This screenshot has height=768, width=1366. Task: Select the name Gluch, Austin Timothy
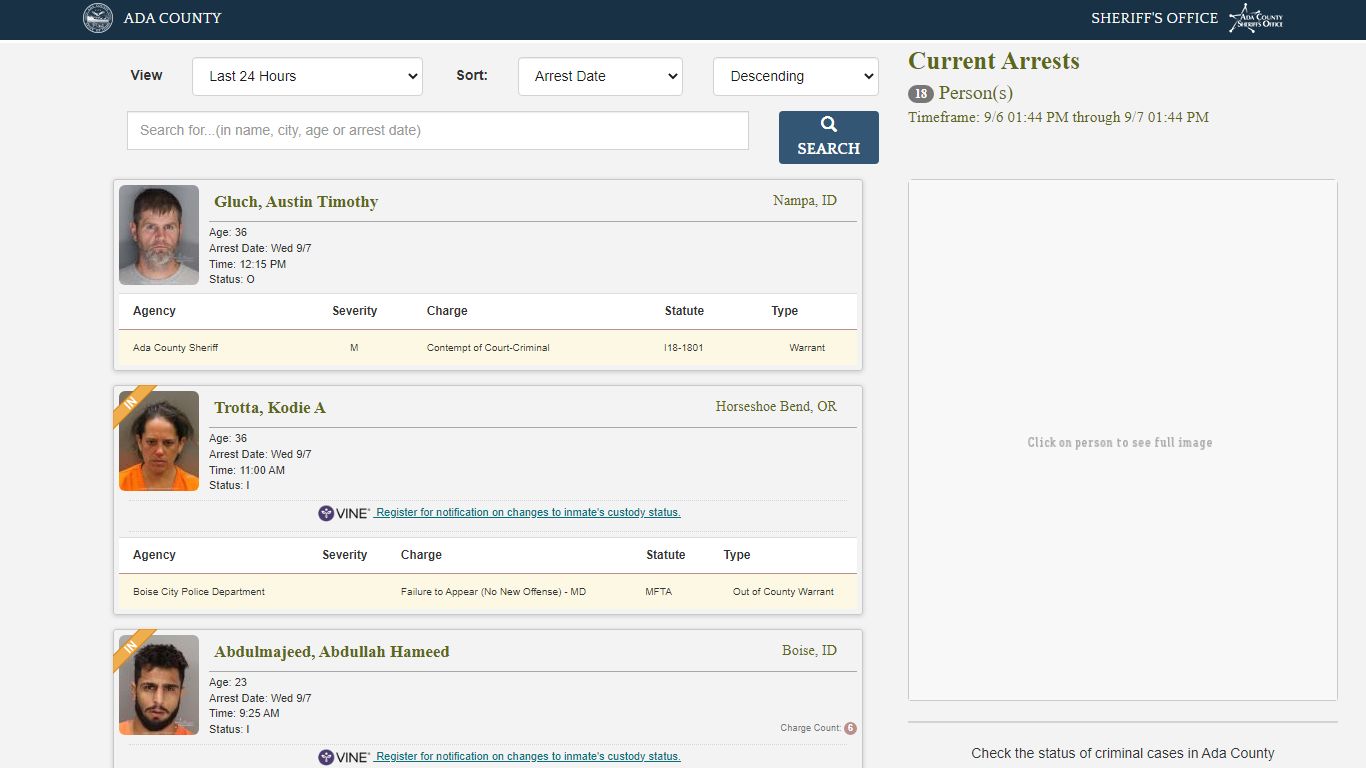point(296,202)
